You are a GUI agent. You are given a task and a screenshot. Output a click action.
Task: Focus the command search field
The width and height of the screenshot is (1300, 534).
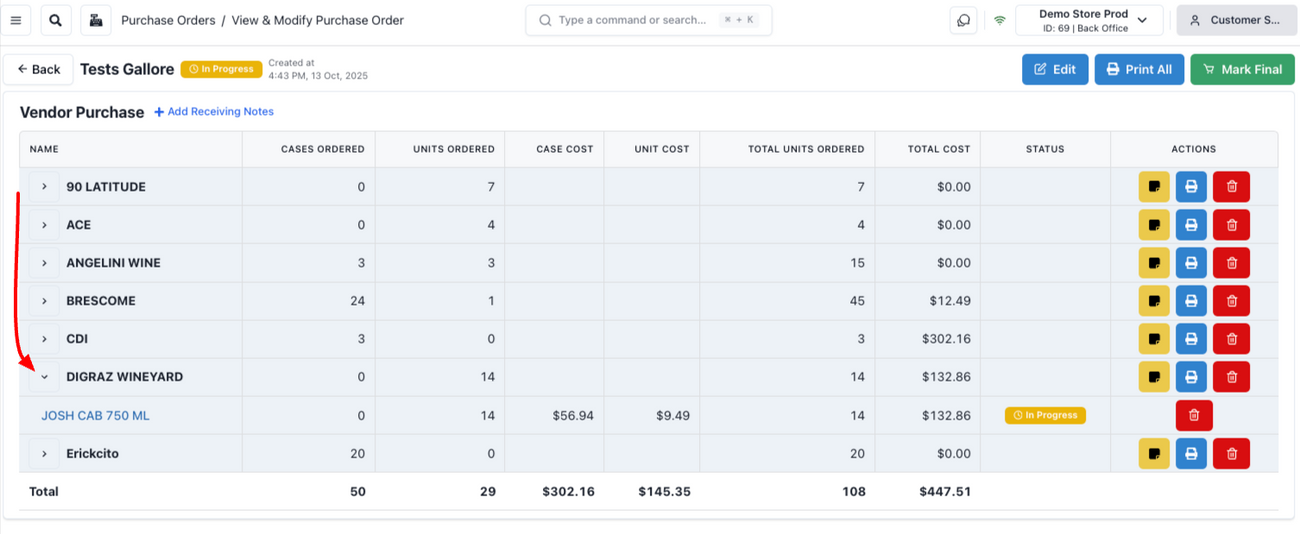[648, 20]
